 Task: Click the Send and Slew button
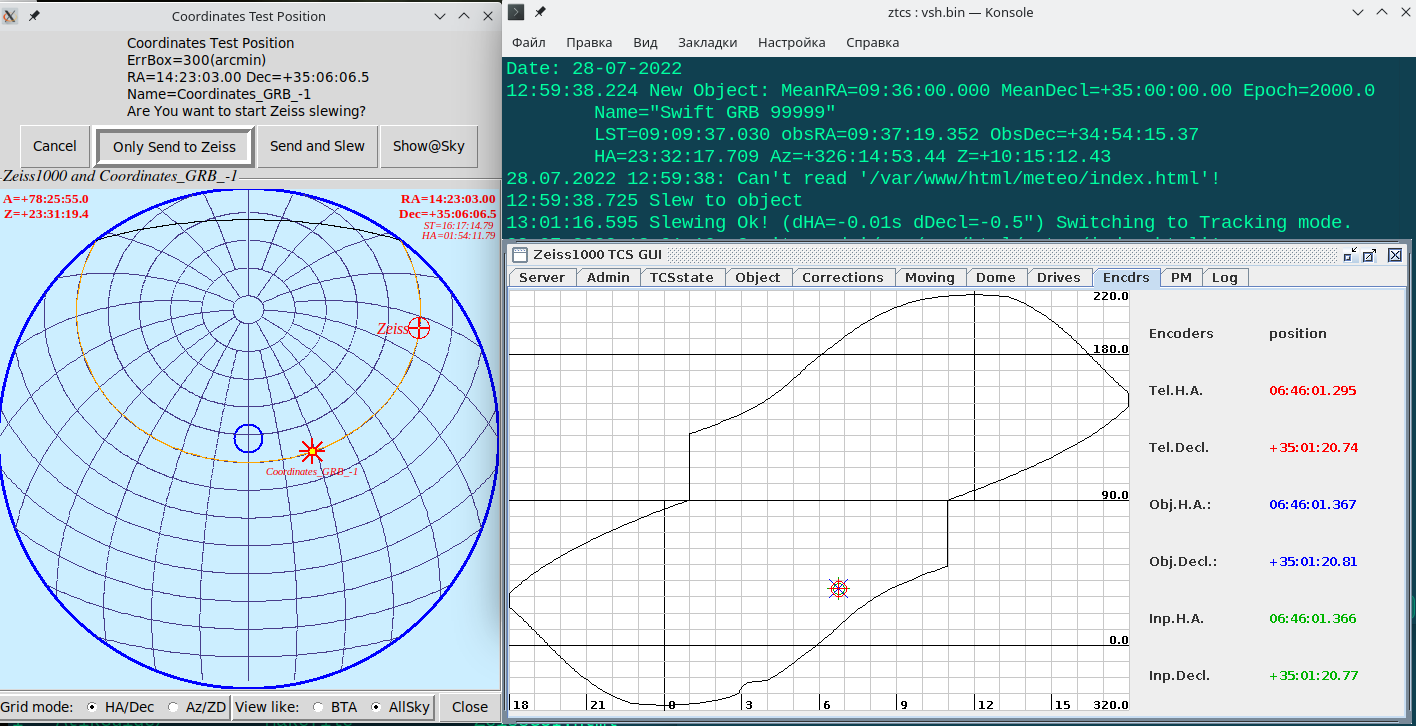pyautogui.click(x=317, y=146)
